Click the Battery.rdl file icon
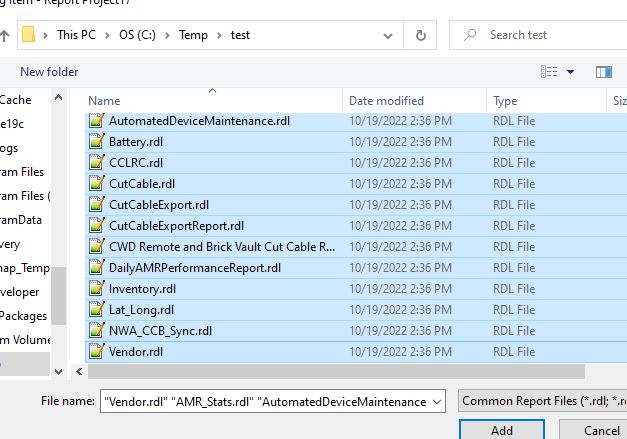The image size is (627, 439). pyautogui.click(x=96, y=142)
